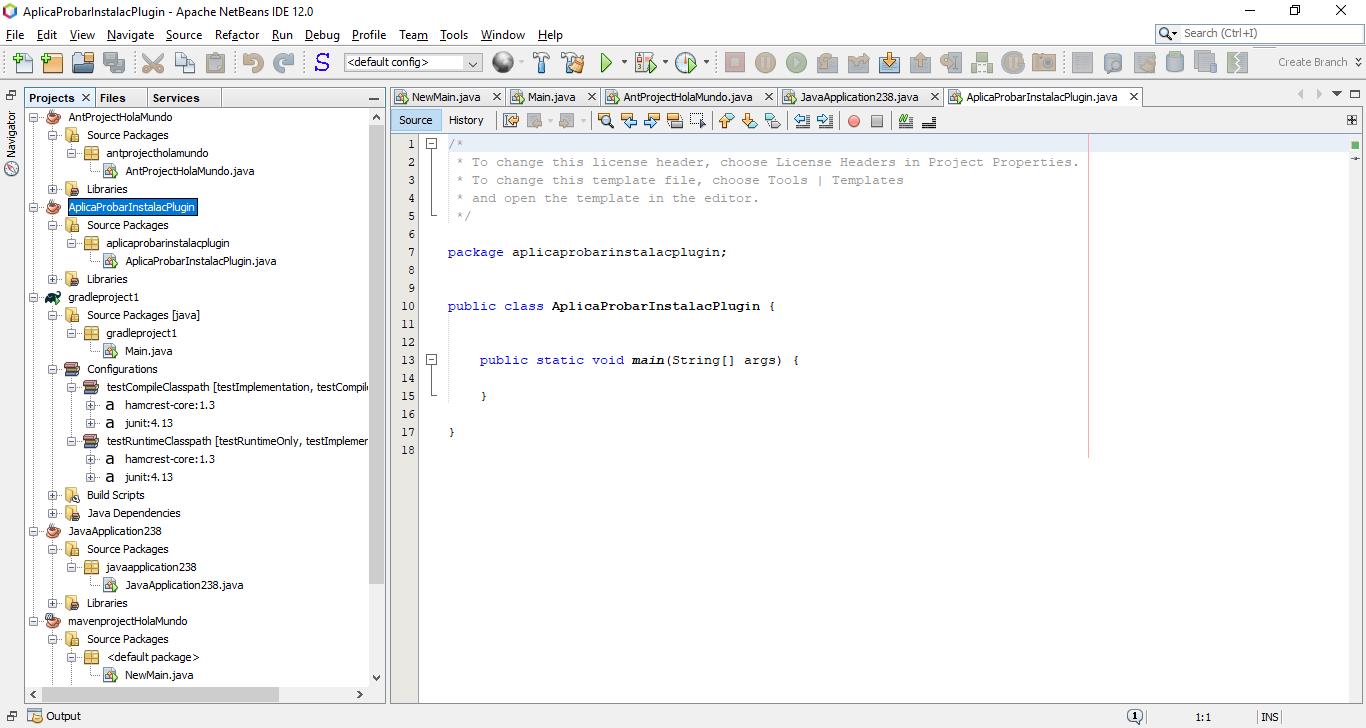Expand the Build Scripts node
Viewport: 1366px width, 728px height.
pyautogui.click(x=52, y=495)
